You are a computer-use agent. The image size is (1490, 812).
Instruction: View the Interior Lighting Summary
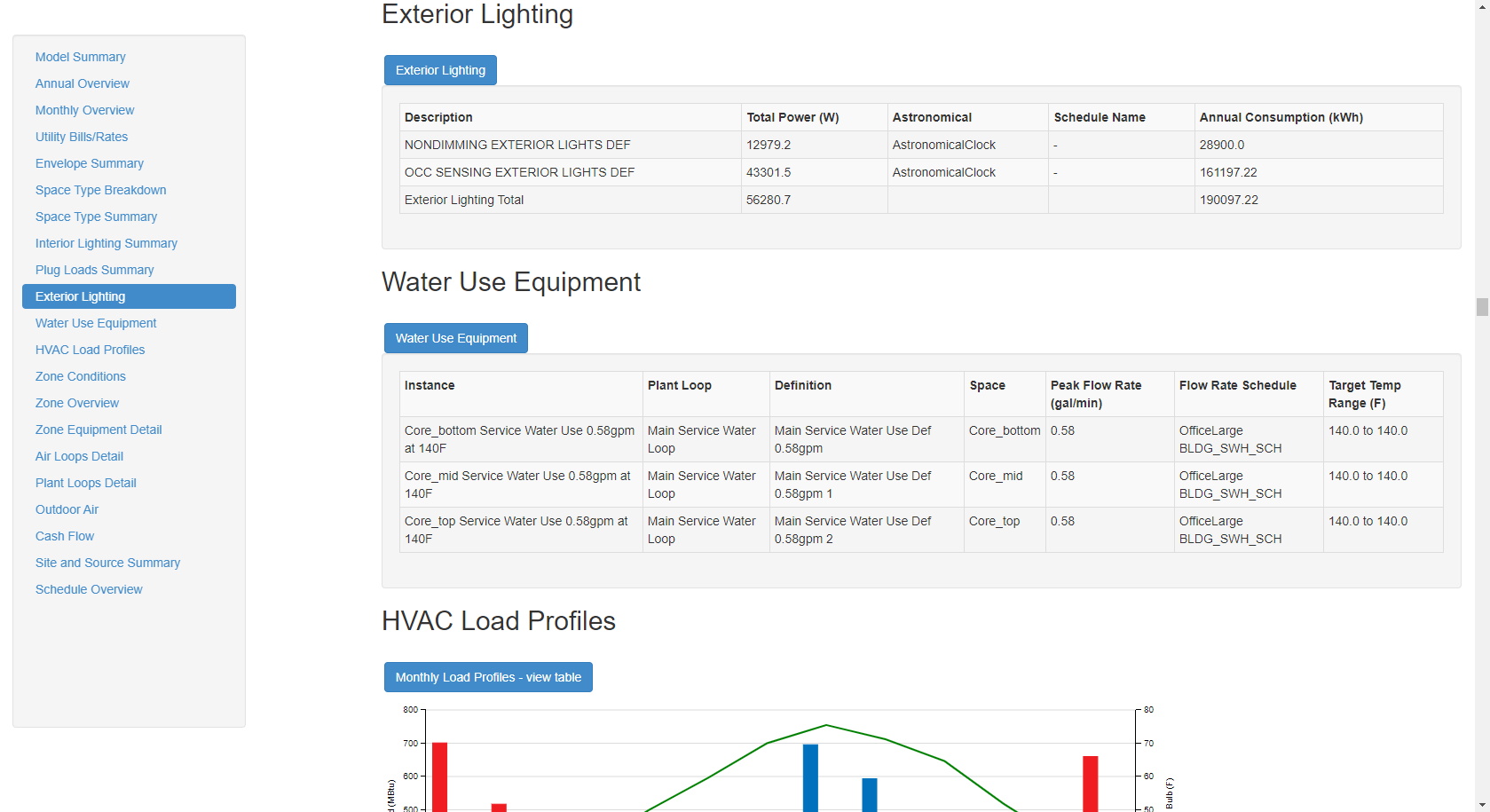pos(106,243)
